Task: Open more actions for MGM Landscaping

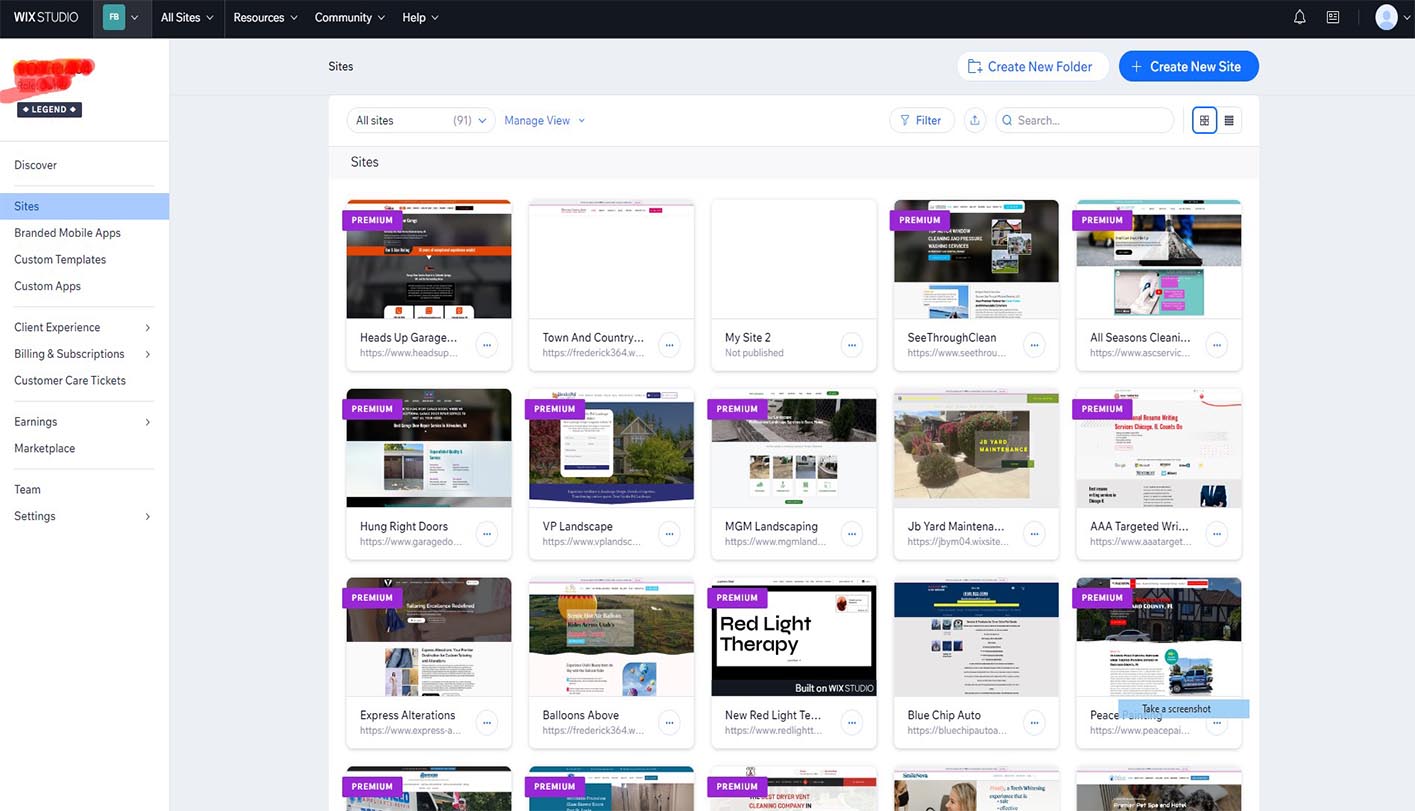Action: point(852,534)
